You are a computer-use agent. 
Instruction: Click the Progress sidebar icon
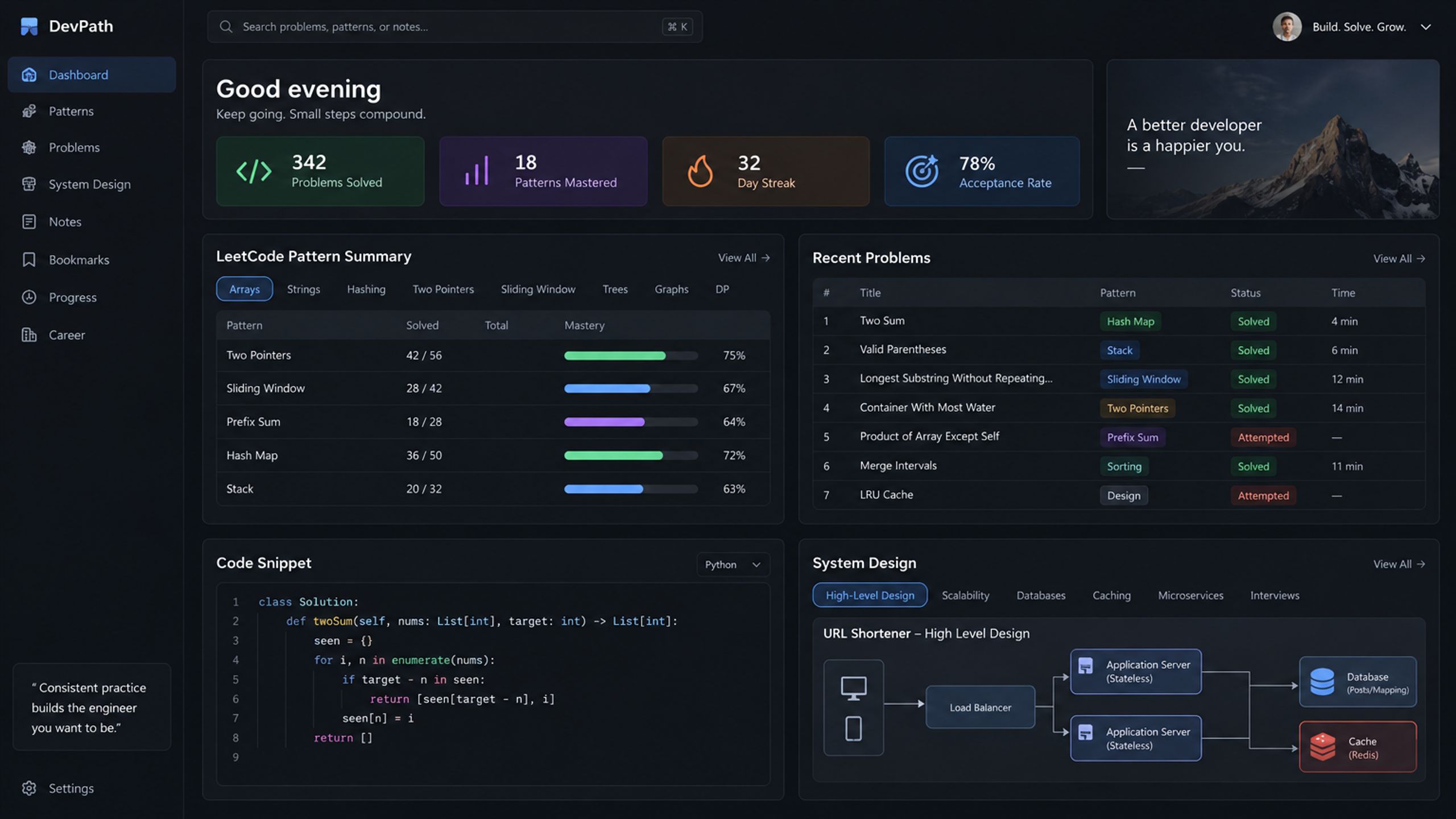(29, 297)
